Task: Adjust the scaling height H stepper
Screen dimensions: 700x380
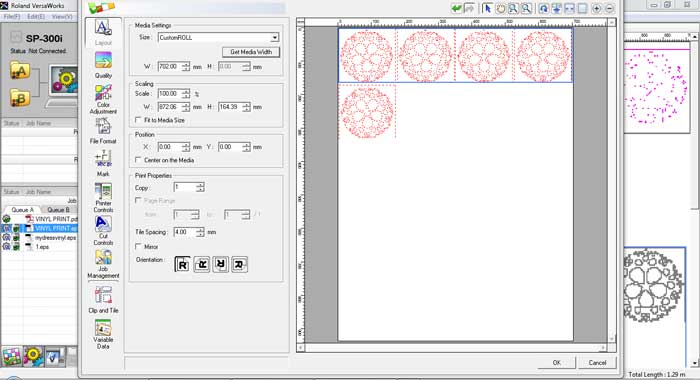Action: click(x=246, y=107)
